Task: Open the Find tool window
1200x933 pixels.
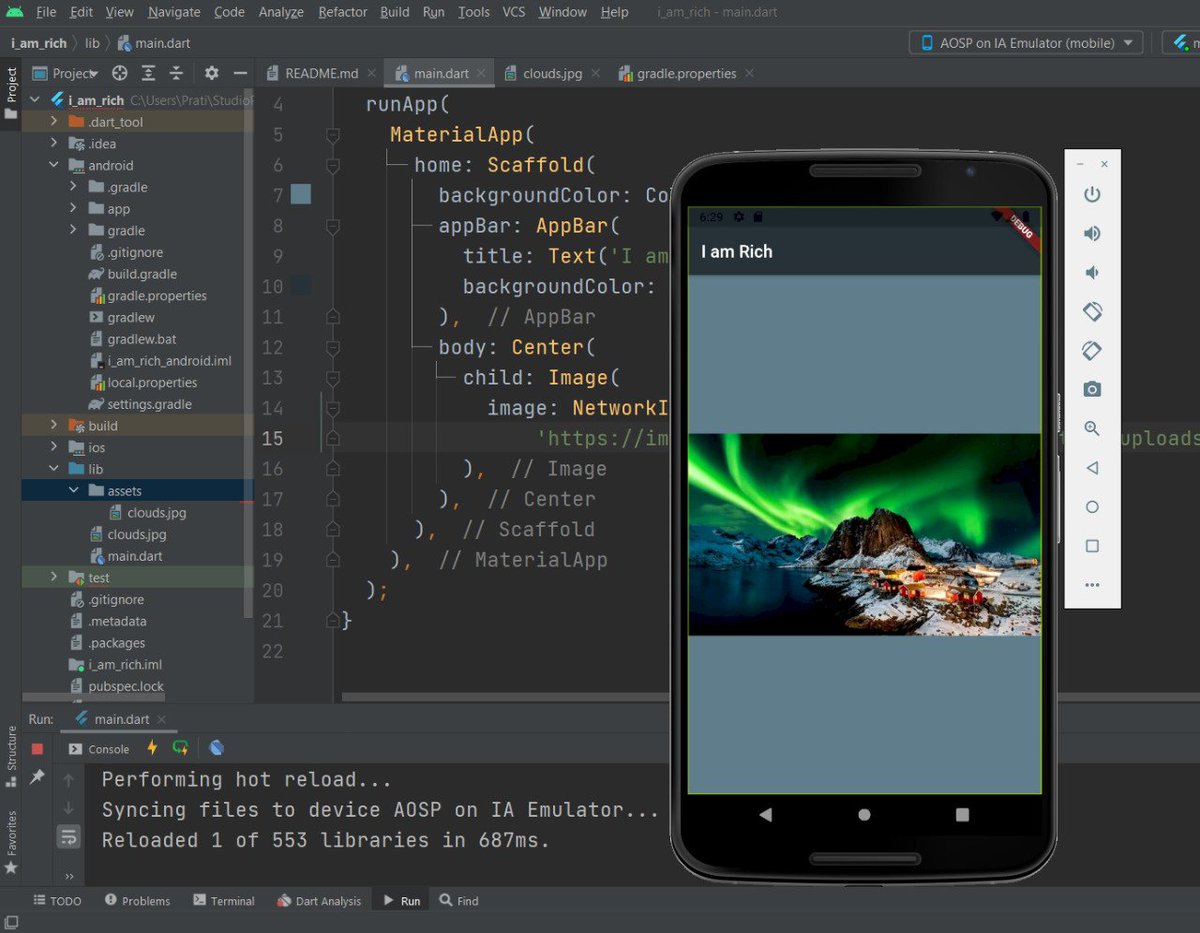Action: tap(459, 901)
